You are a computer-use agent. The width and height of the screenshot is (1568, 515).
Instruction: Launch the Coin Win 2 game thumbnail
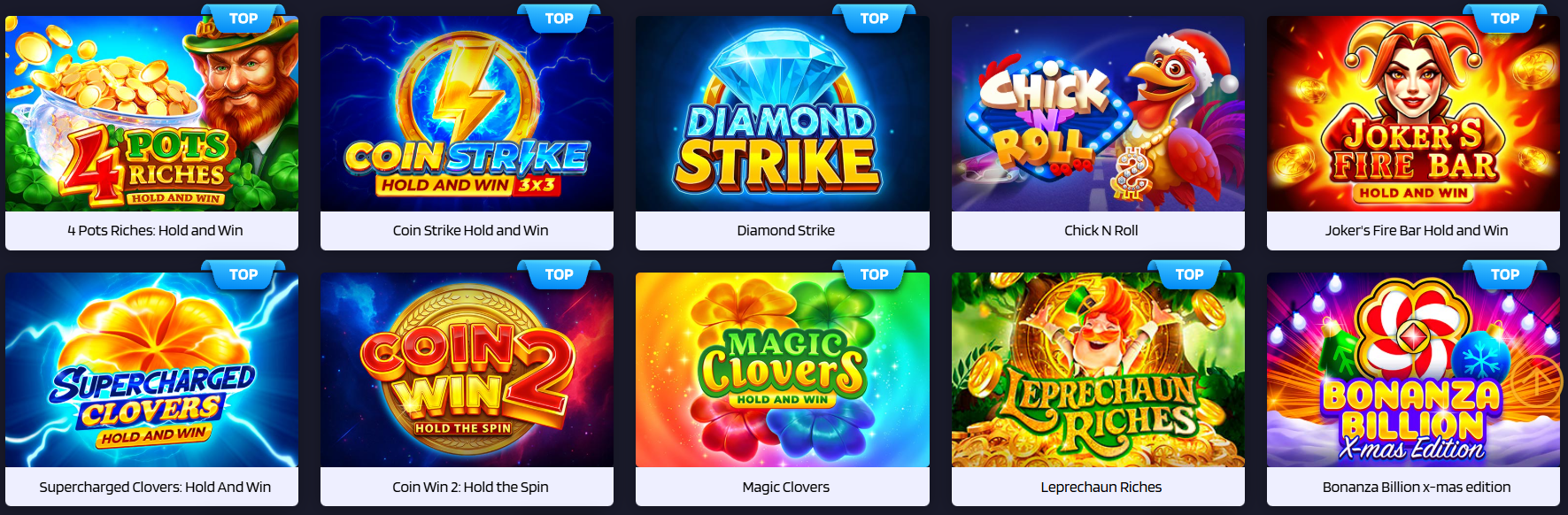(x=467, y=370)
